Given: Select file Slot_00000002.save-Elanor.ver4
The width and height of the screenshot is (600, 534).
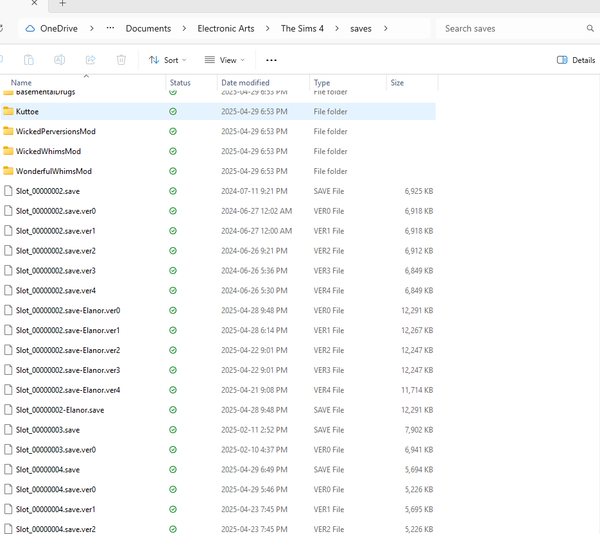Looking at the screenshot, I should click(68, 390).
